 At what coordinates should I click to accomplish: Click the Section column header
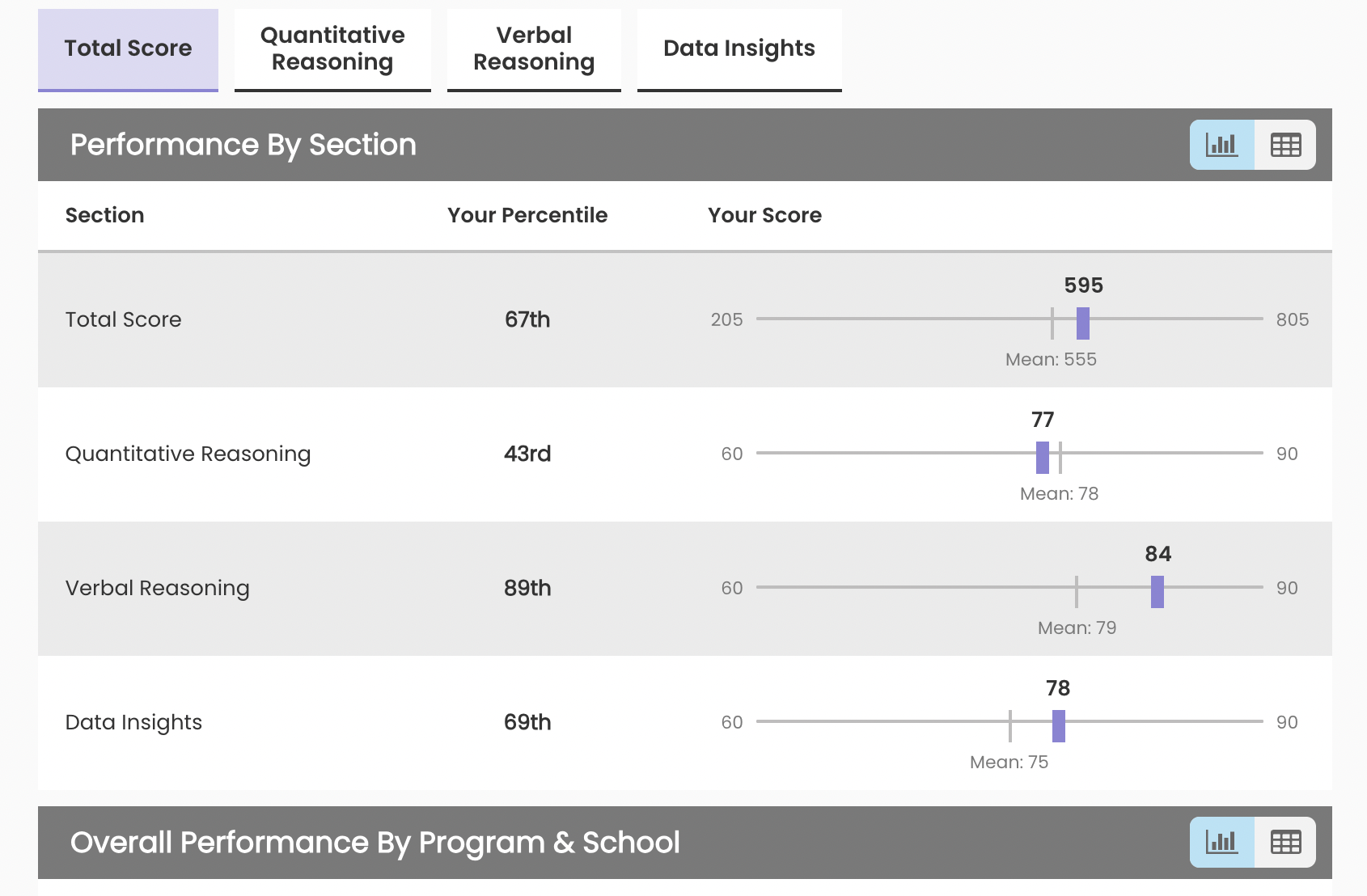coord(104,215)
